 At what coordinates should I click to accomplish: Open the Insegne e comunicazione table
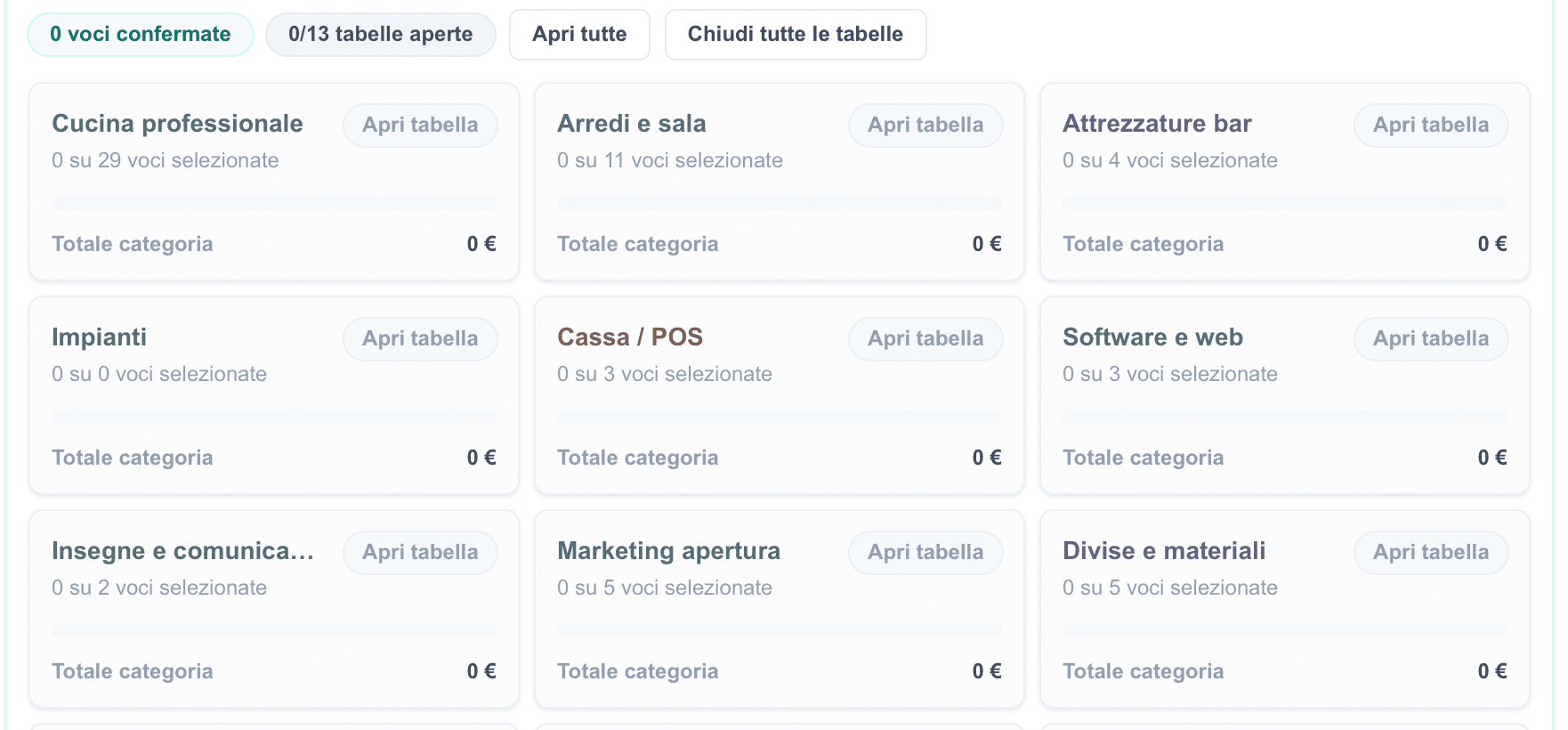(x=420, y=553)
